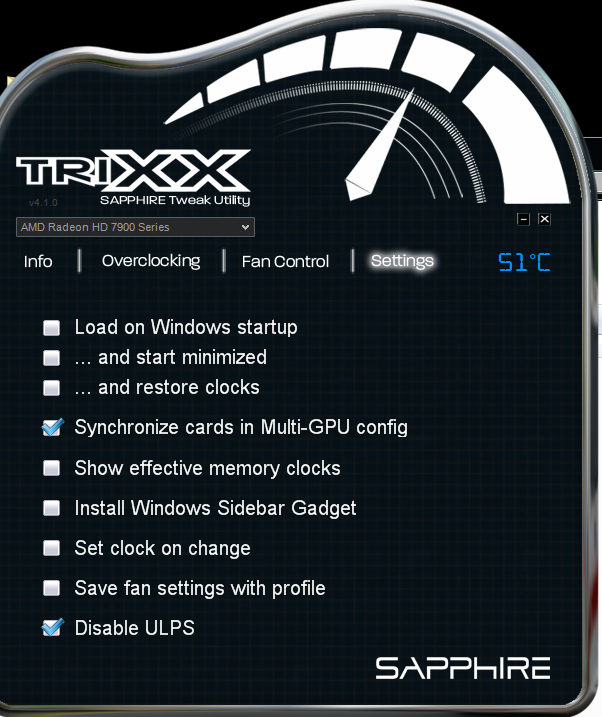
Task: Close the TRIXX utility window
Action: click(544, 219)
